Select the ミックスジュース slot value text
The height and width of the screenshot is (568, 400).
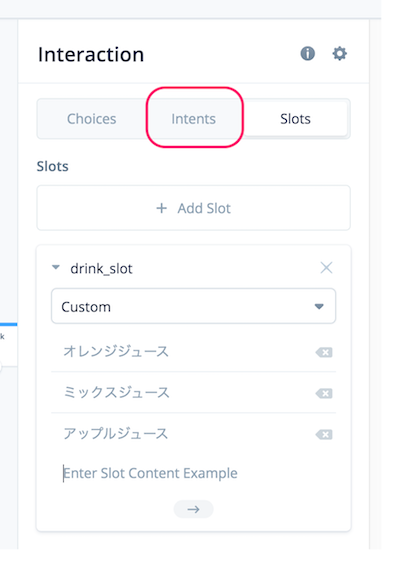click(x=116, y=393)
